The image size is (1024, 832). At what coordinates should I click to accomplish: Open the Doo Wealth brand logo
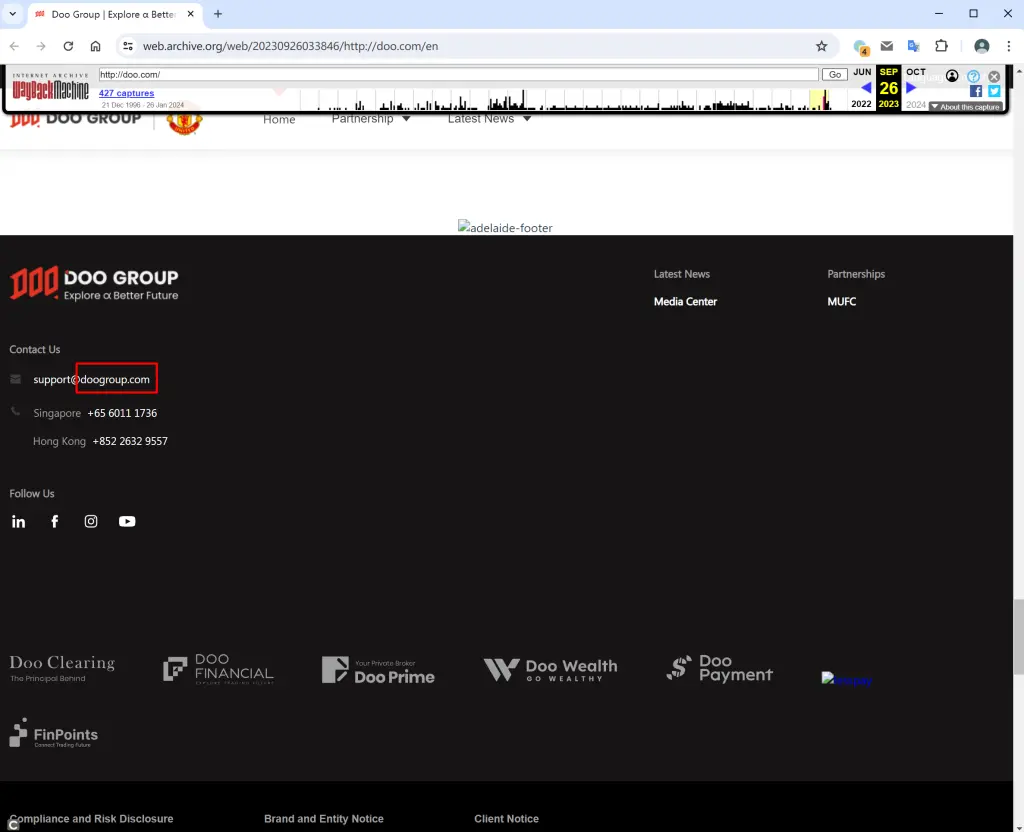[550, 670]
